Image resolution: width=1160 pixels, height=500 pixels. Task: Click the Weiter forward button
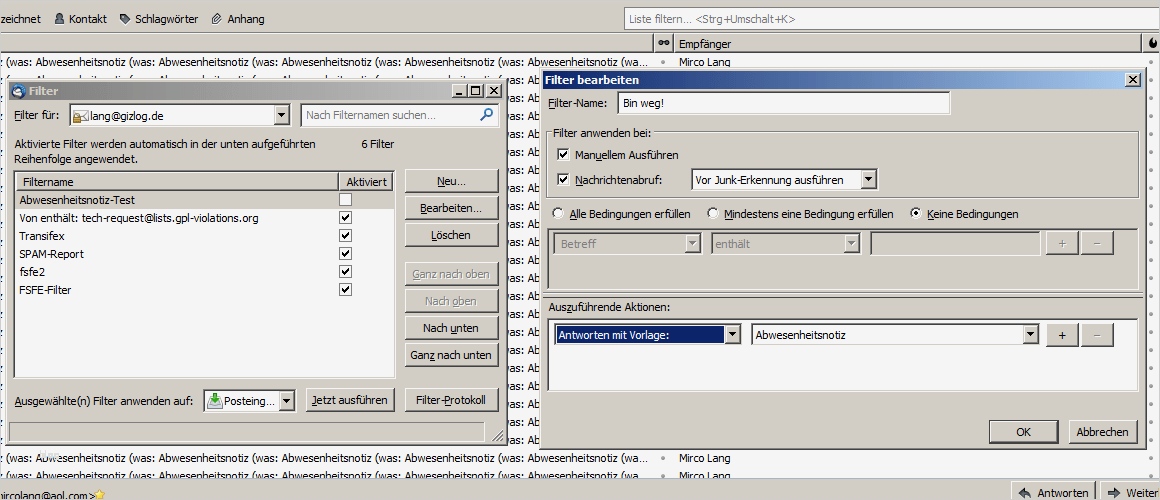pos(1131,493)
